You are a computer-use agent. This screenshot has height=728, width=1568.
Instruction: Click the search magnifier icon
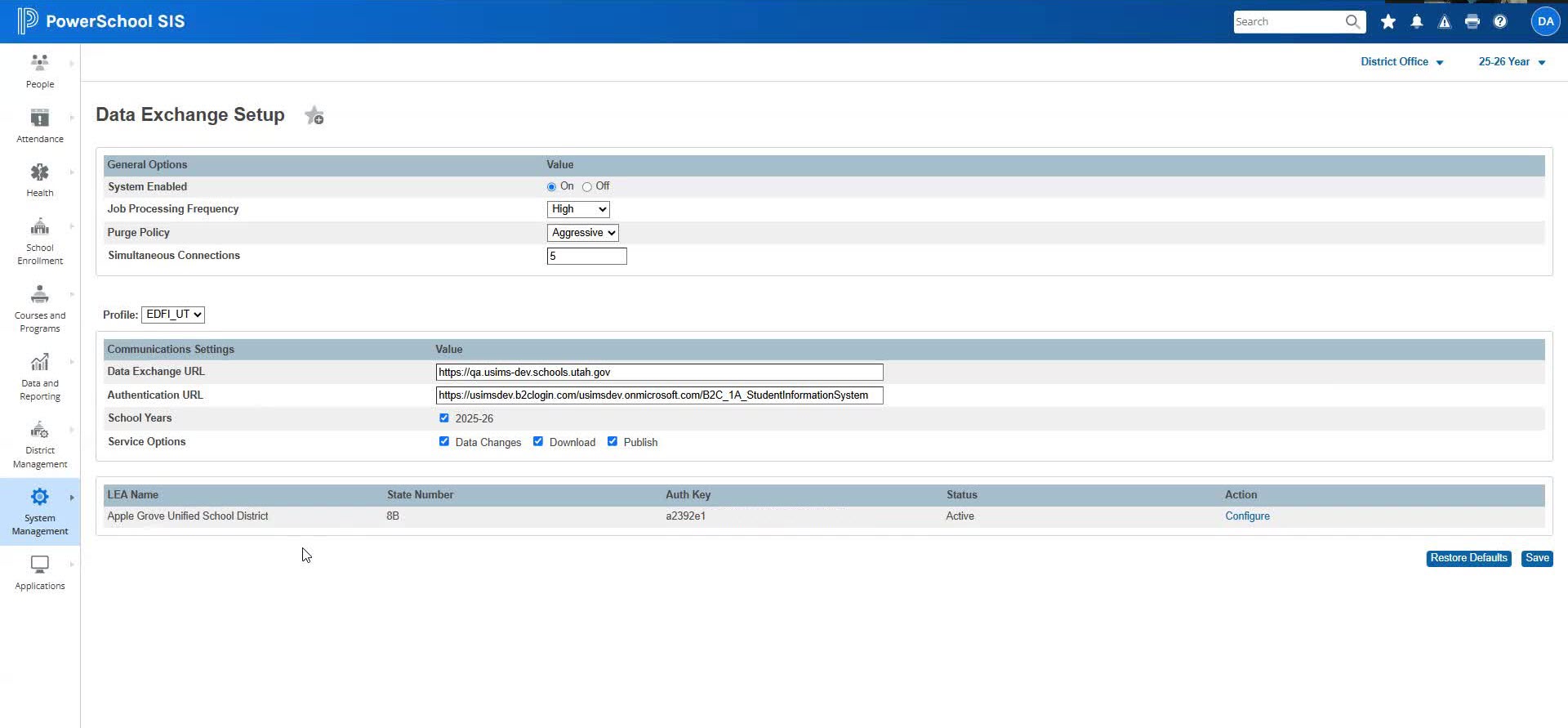(1352, 21)
